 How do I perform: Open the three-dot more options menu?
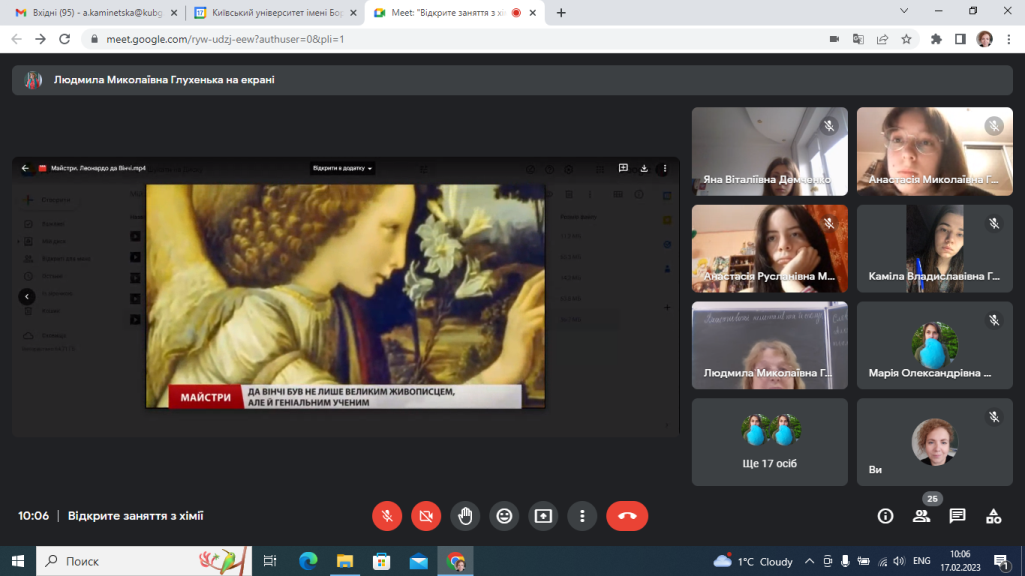(582, 516)
